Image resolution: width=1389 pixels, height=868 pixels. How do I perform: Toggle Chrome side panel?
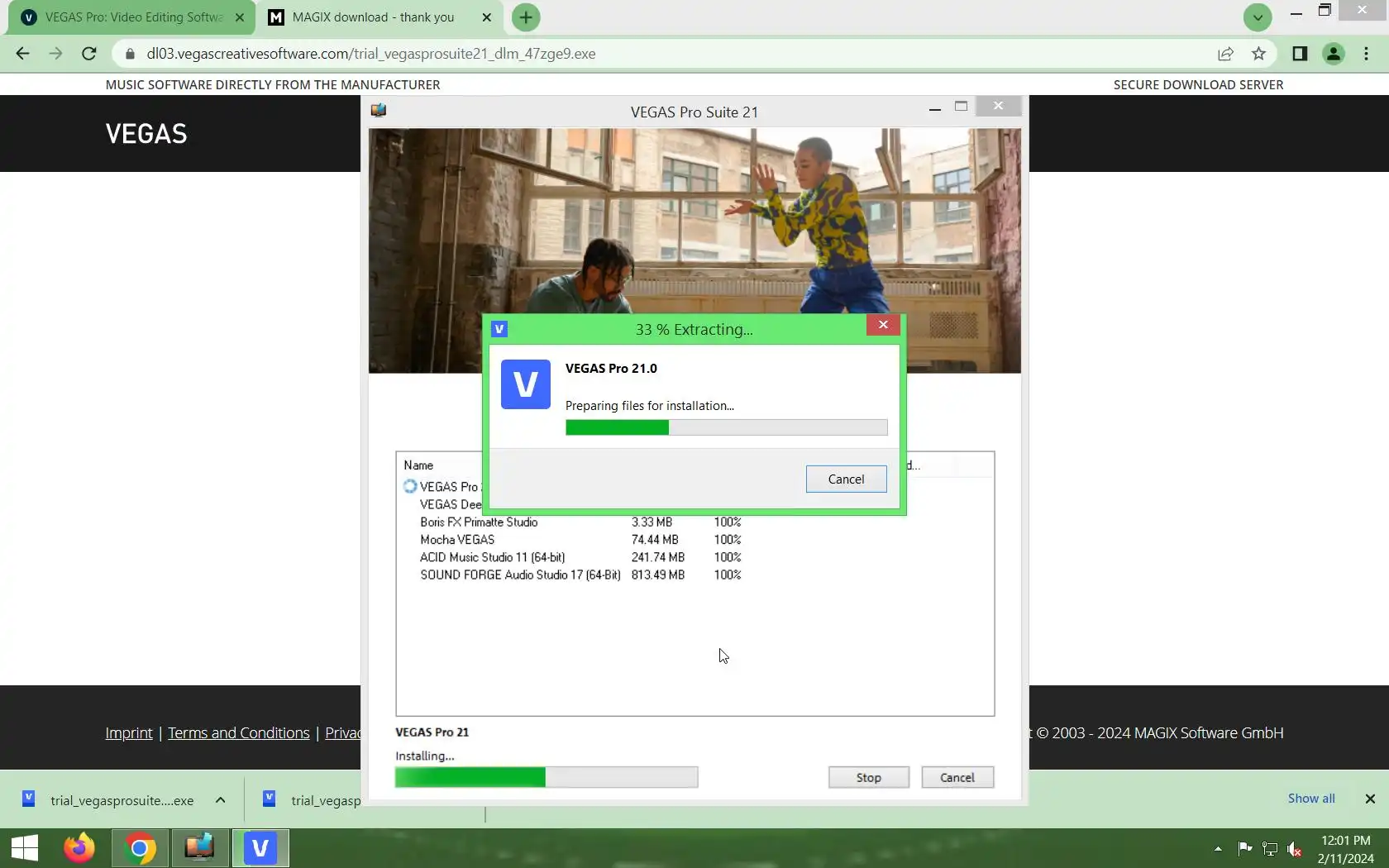[1300, 54]
